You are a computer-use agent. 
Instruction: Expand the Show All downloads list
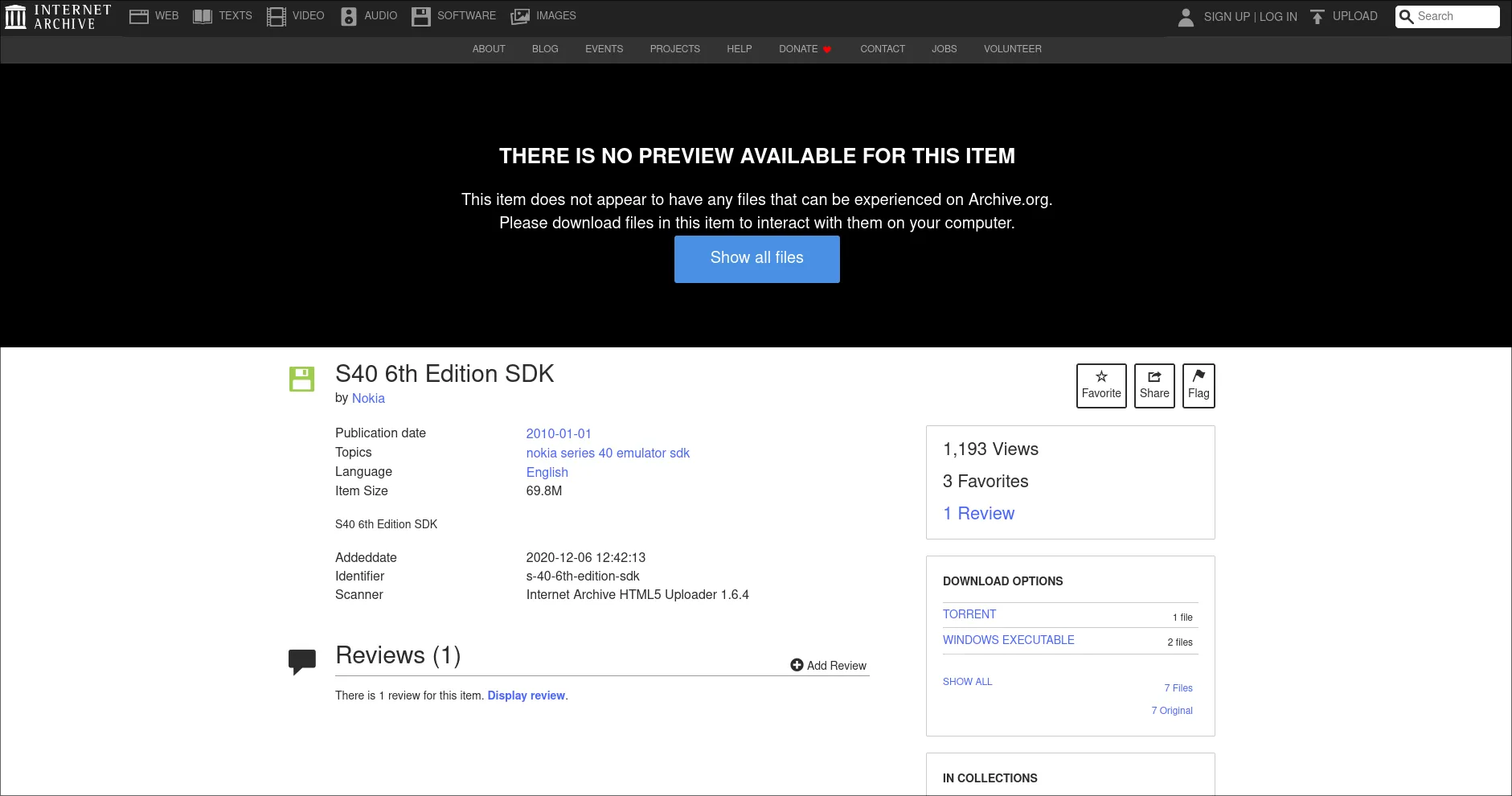tap(967, 682)
